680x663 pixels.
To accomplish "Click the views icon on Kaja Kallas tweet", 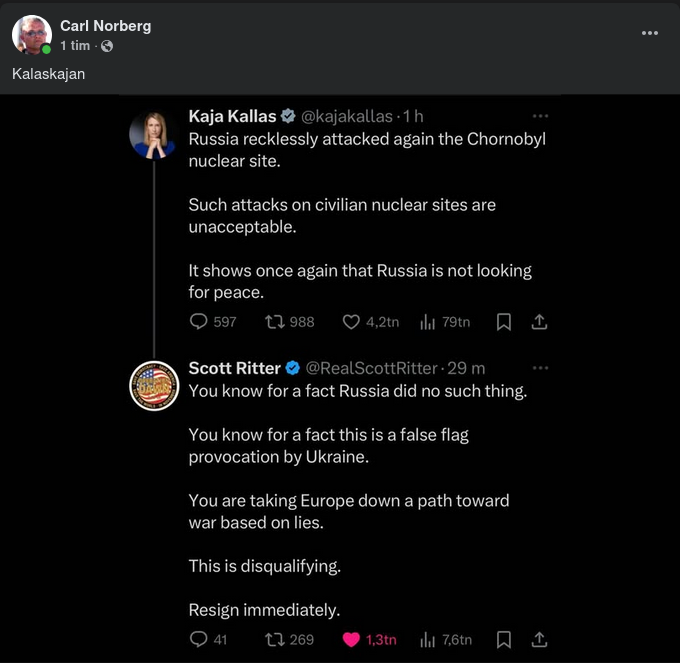I will point(427,322).
